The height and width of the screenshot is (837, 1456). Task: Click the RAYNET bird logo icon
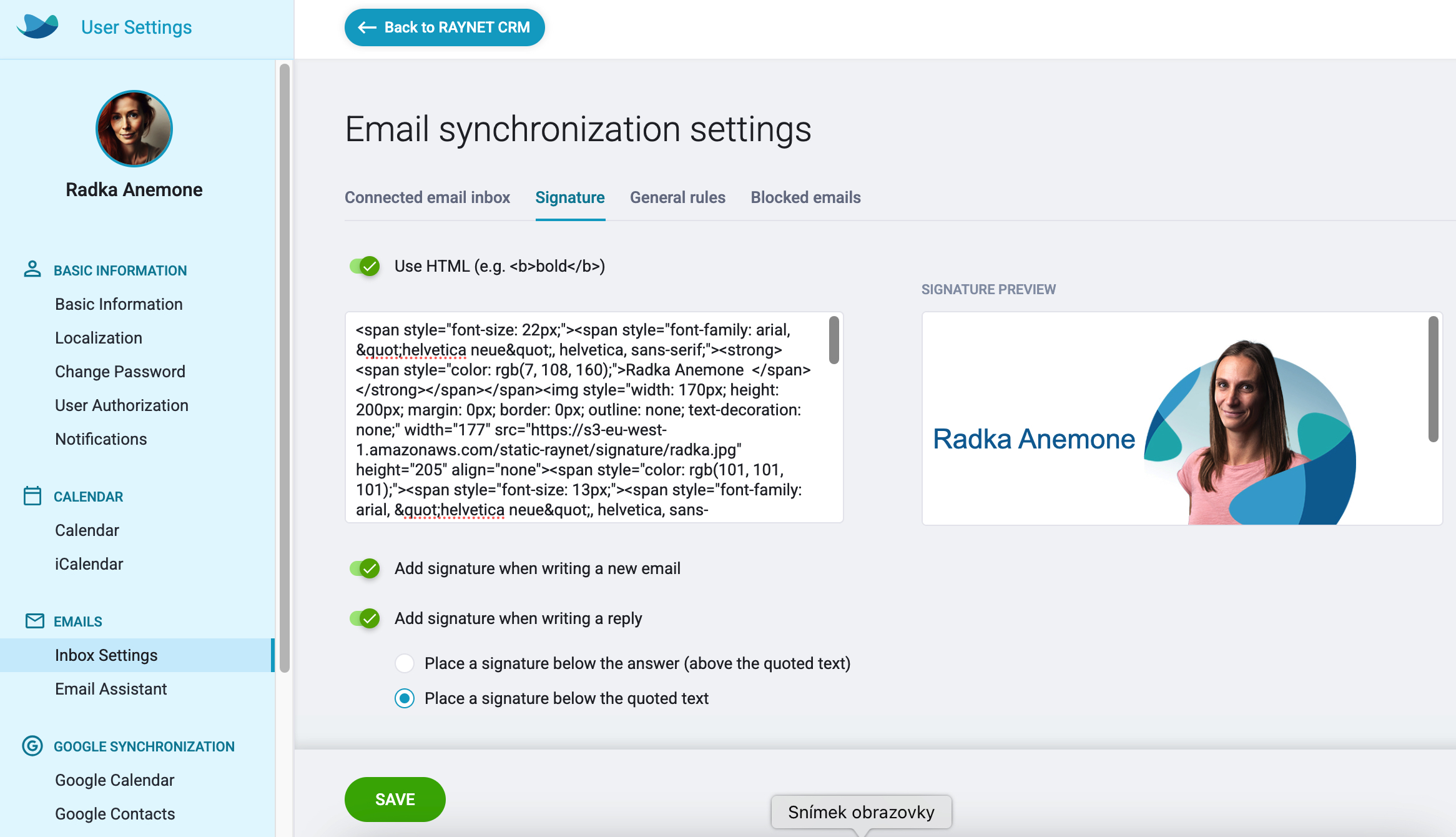37,26
